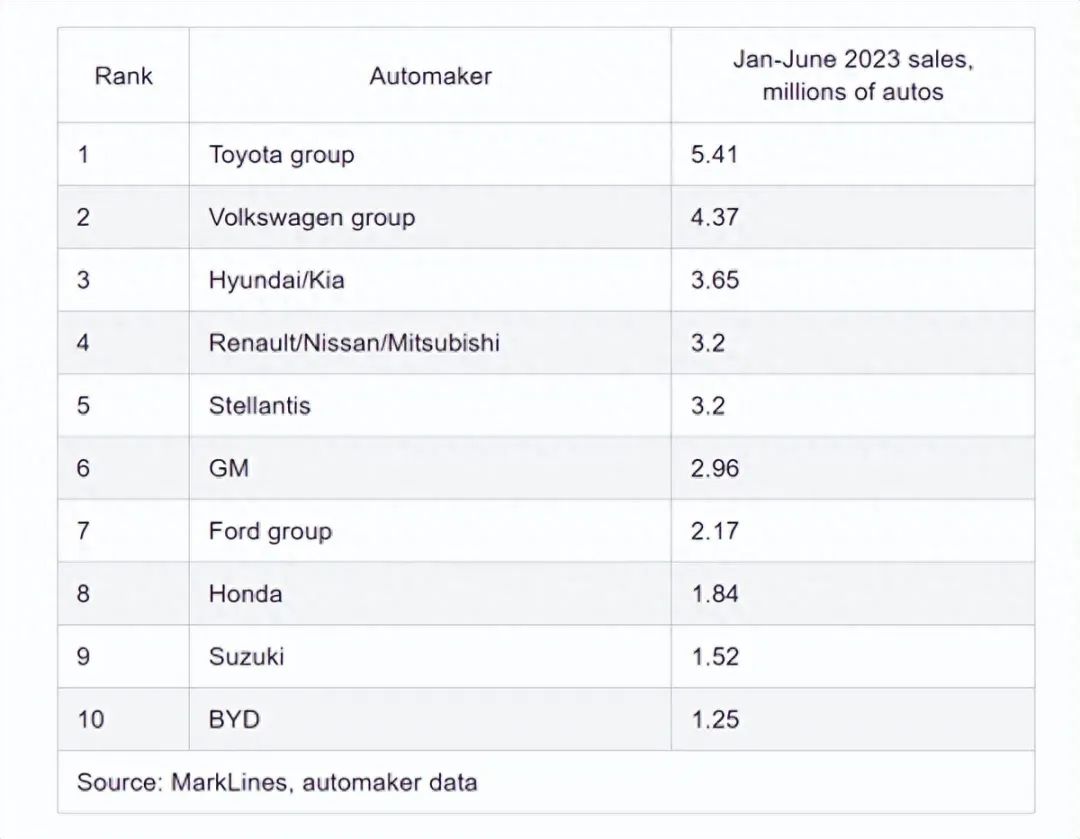Screen dimensions: 1080x839
Task: Select the Toyota group cell
Action: click(x=281, y=155)
